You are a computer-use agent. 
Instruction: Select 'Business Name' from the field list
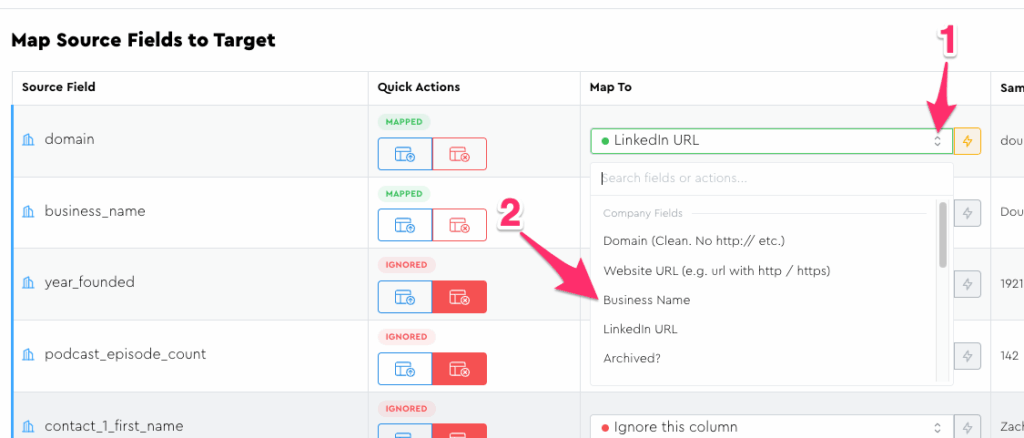pos(646,300)
